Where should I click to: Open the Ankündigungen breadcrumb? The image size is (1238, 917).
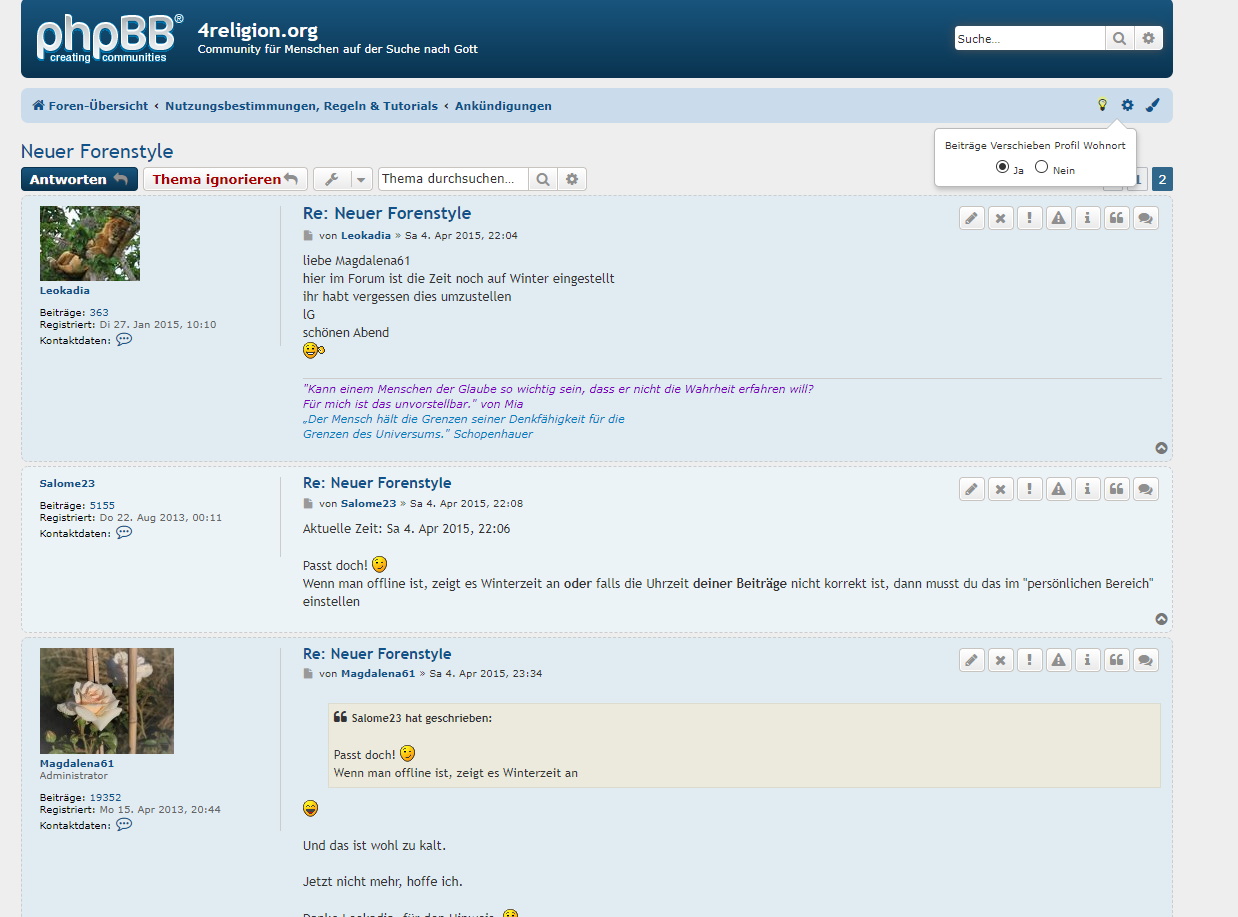coord(503,106)
